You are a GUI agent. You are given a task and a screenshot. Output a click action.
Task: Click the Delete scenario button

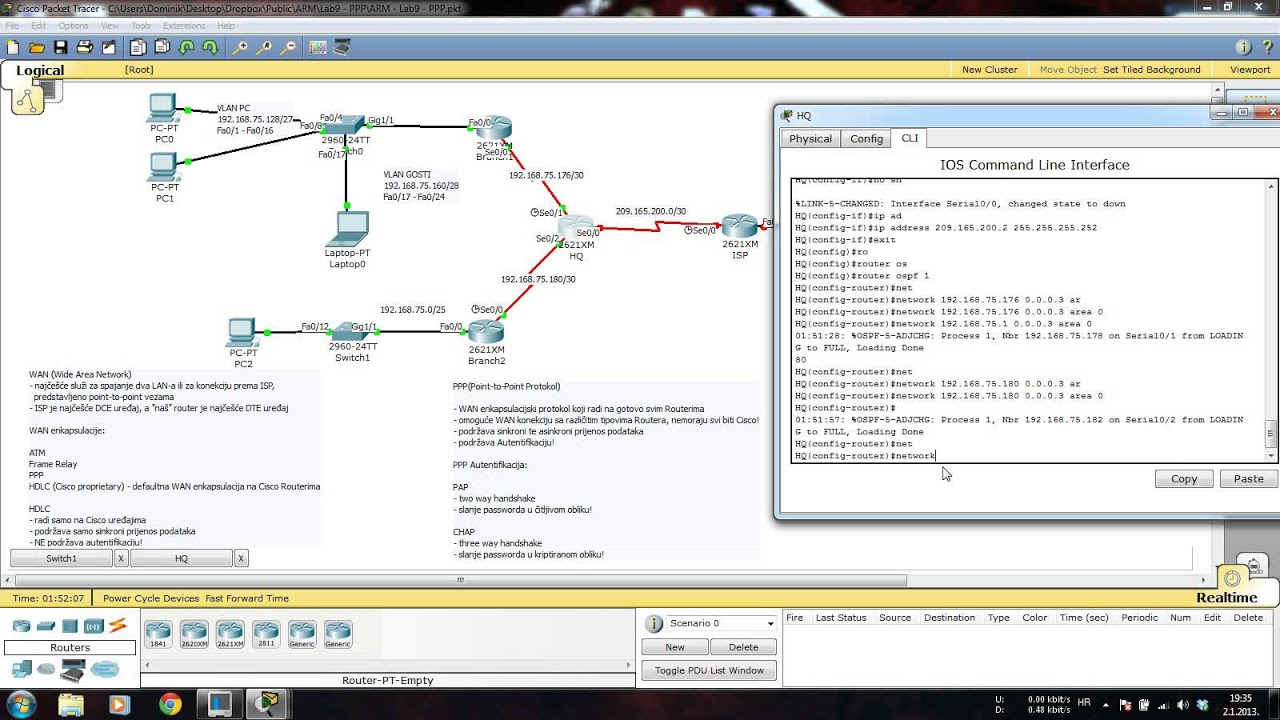coord(743,647)
